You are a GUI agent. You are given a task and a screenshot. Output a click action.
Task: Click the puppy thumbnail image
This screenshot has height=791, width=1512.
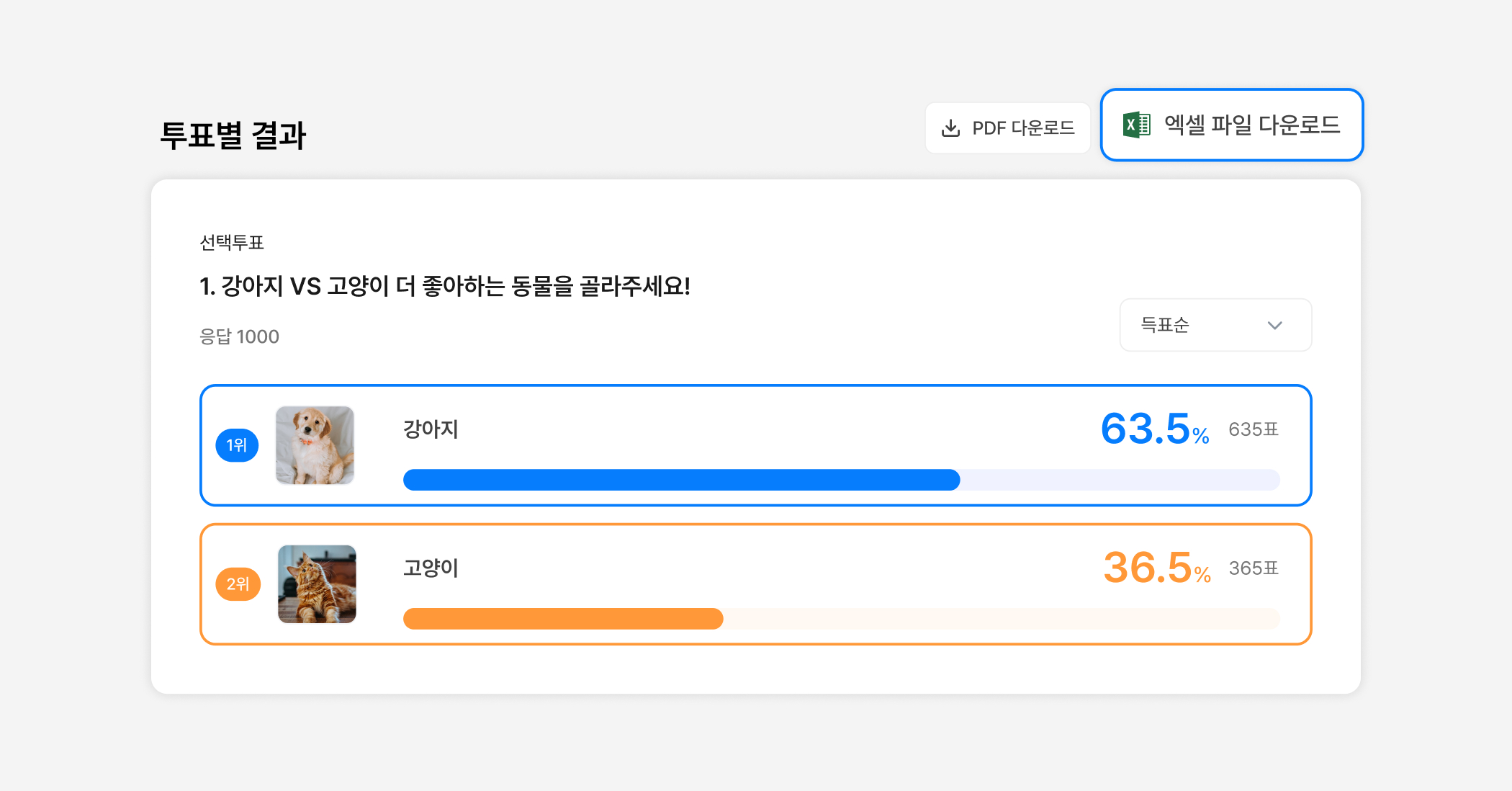pyautogui.click(x=315, y=445)
